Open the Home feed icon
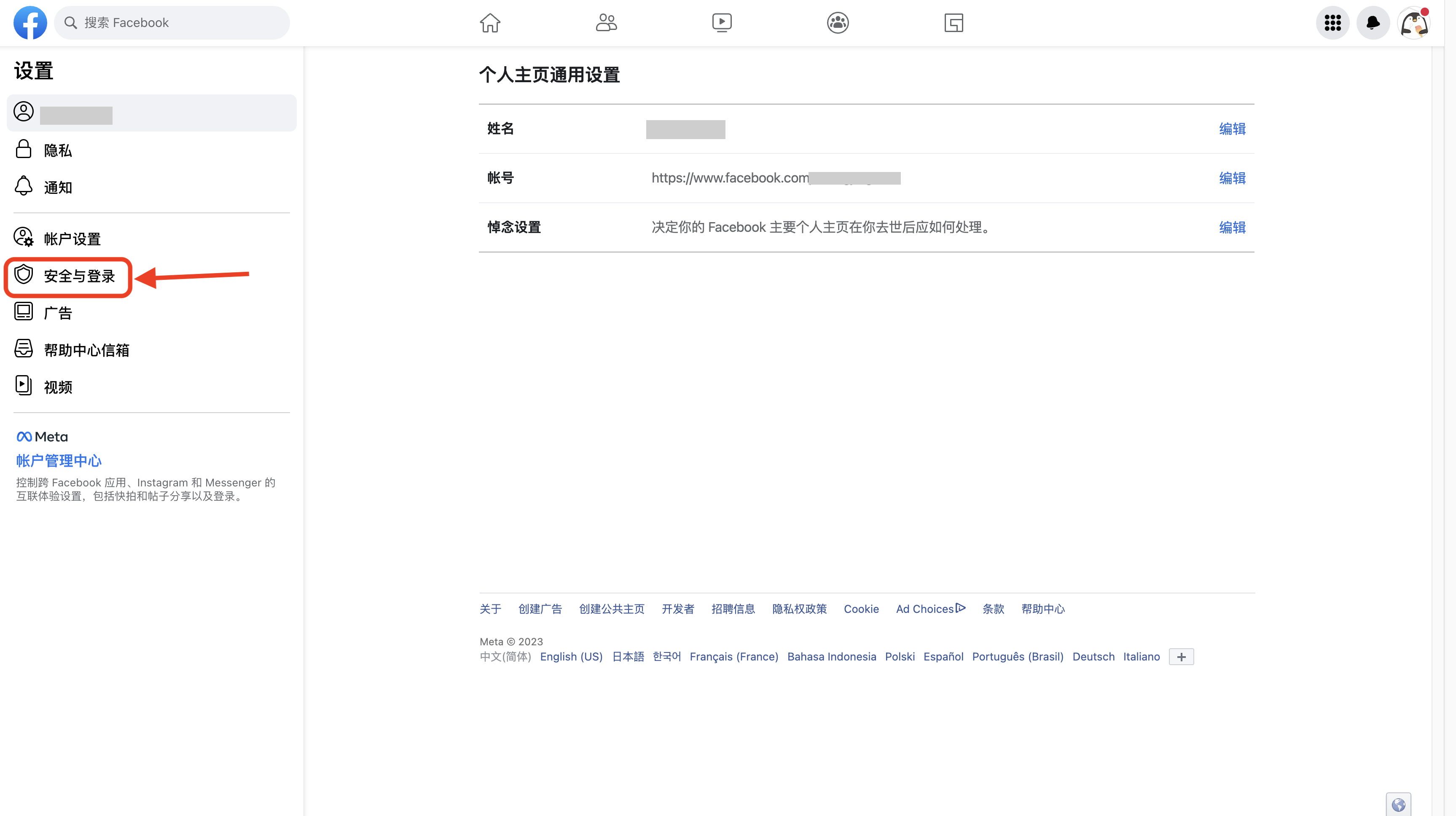The height and width of the screenshot is (816, 1456). [x=490, y=23]
